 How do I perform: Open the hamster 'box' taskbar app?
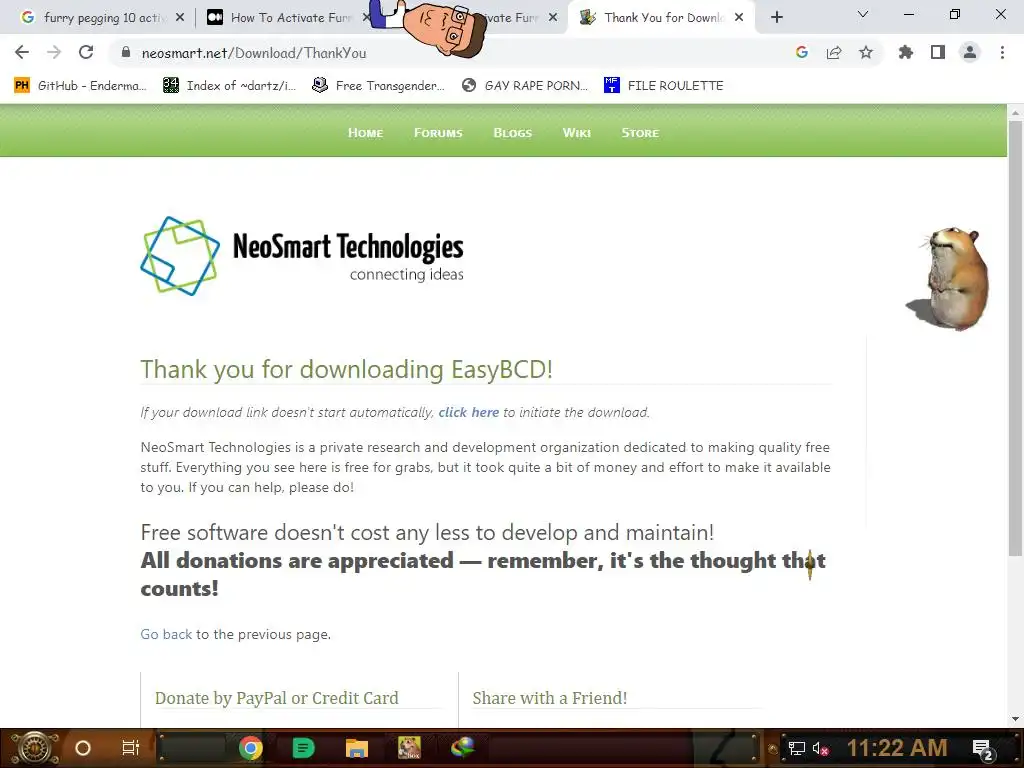point(409,748)
